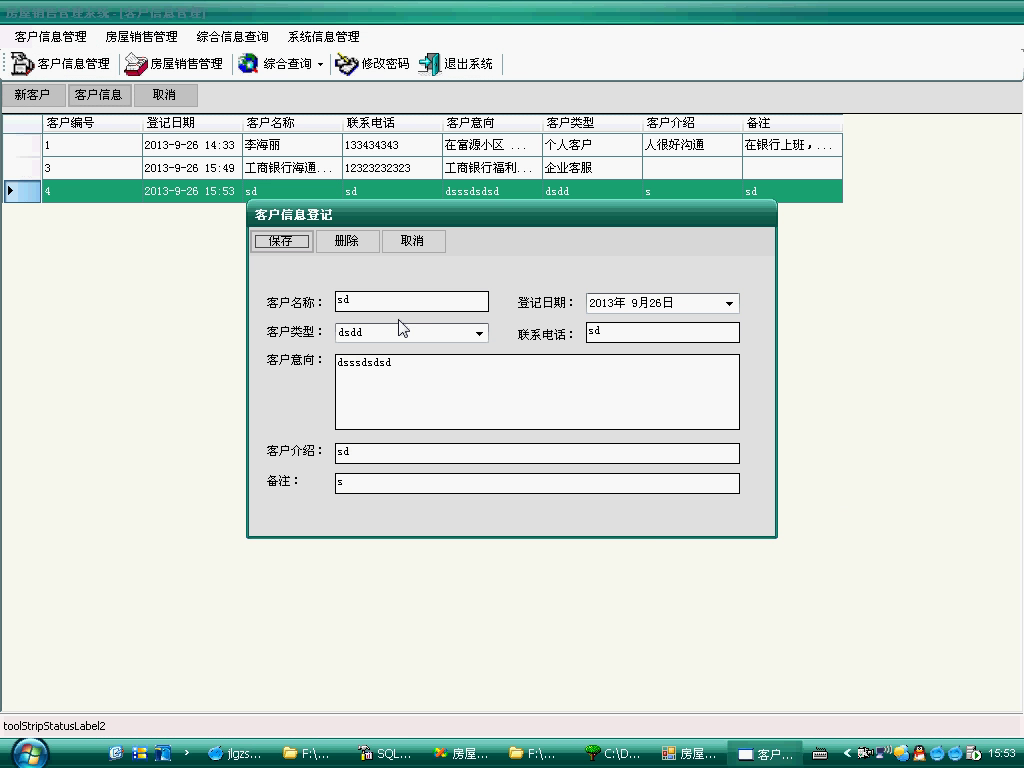1024x768 pixels.
Task: Click the 备注 input field
Action: 537,483
